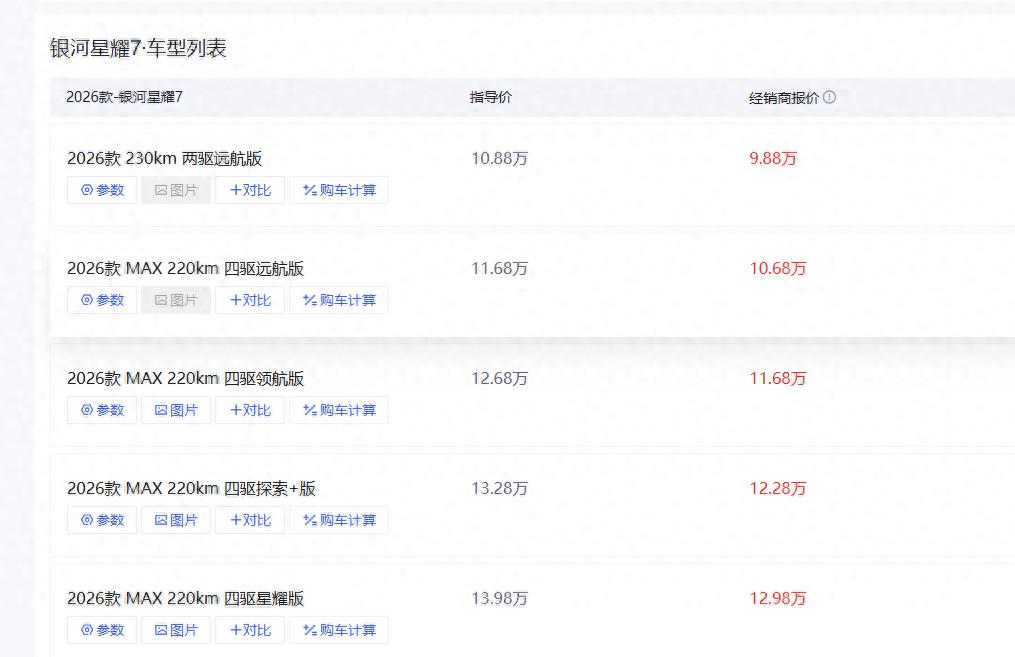View 图片 for MAX 220km 四驱探索+版
The image size is (1015, 657).
176,520
